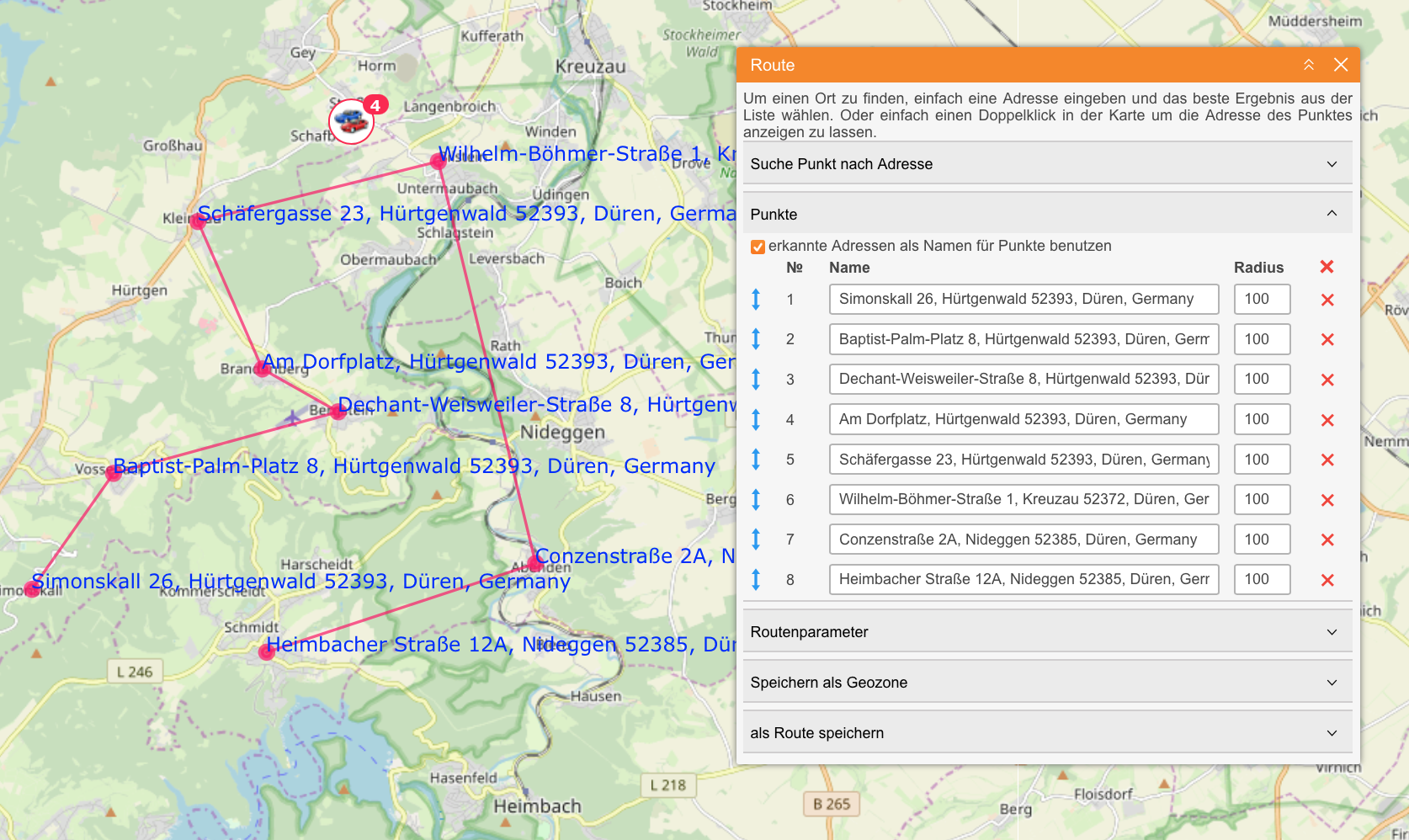Delete route point 1 Simonskall 26

pyautogui.click(x=1327, y=300)
